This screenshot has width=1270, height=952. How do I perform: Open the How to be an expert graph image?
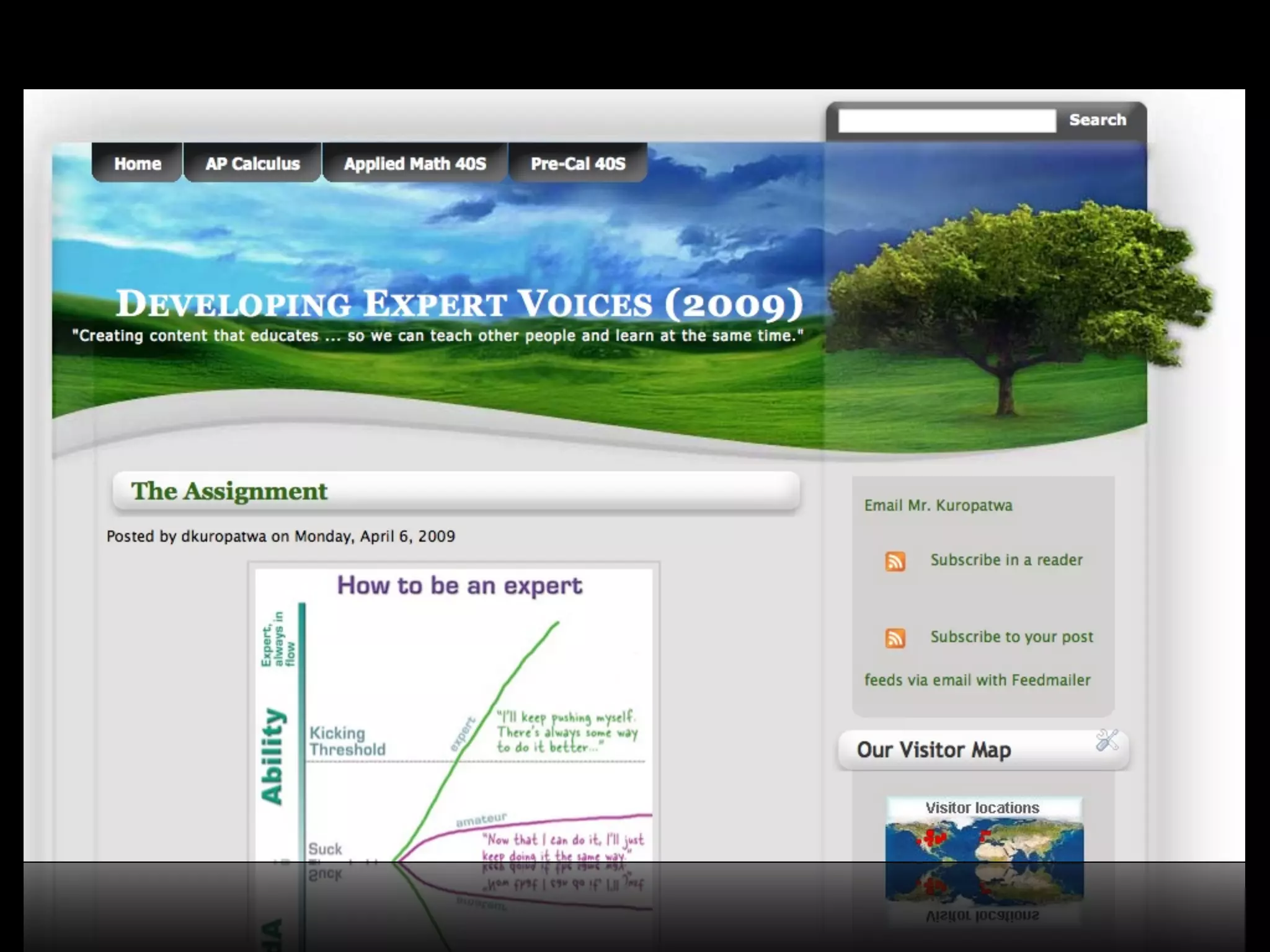(x=454, y=713)
